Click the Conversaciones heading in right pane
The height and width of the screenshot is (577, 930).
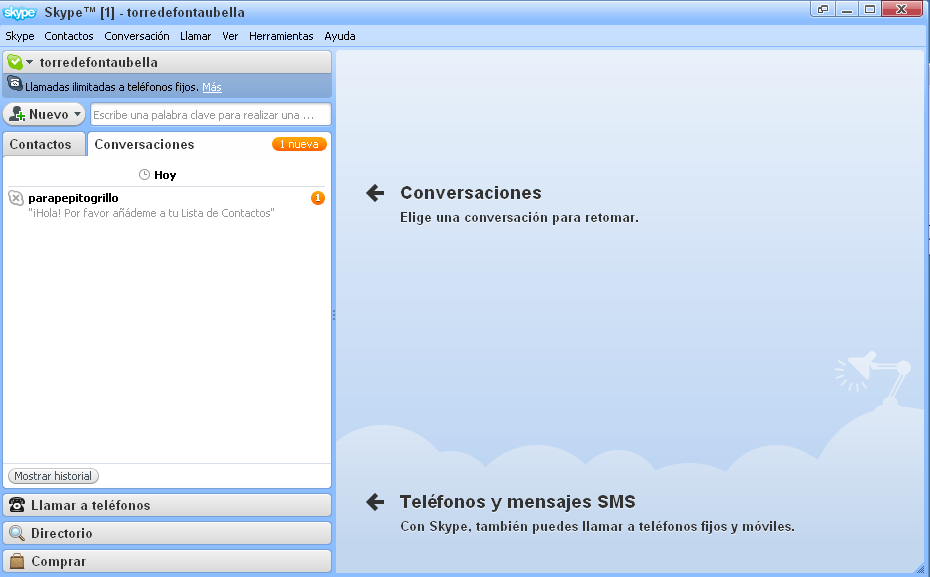(x=471, y=193)
